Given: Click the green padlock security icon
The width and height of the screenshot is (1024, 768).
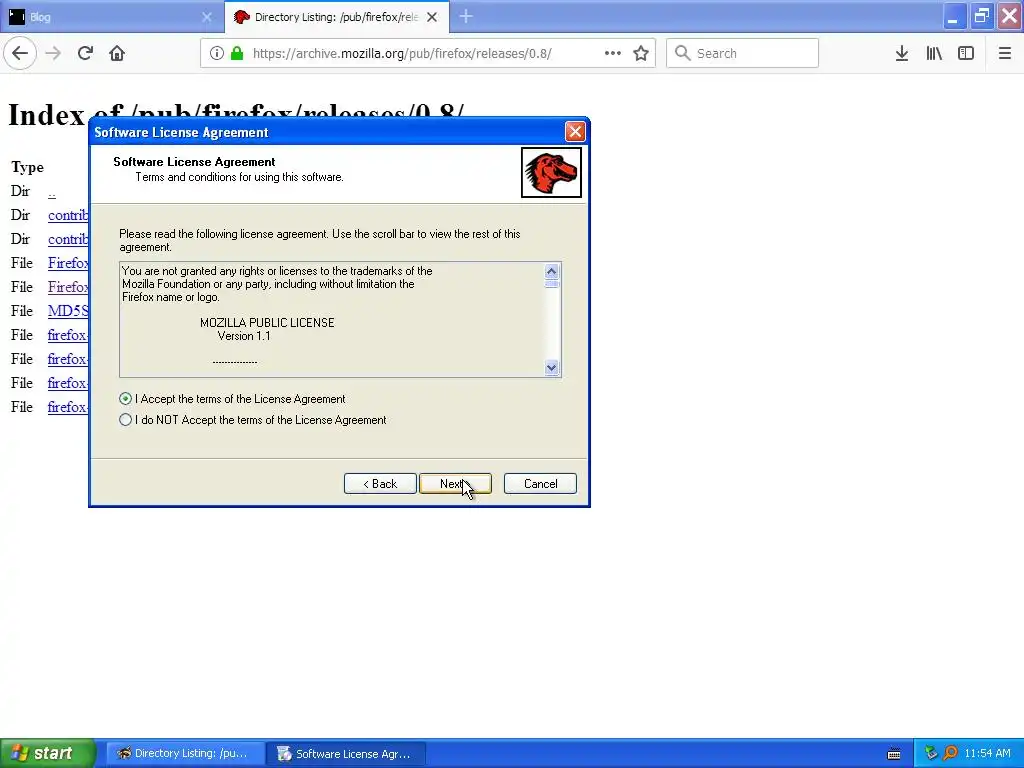Looking at the screenshot, I should point(237,53).
